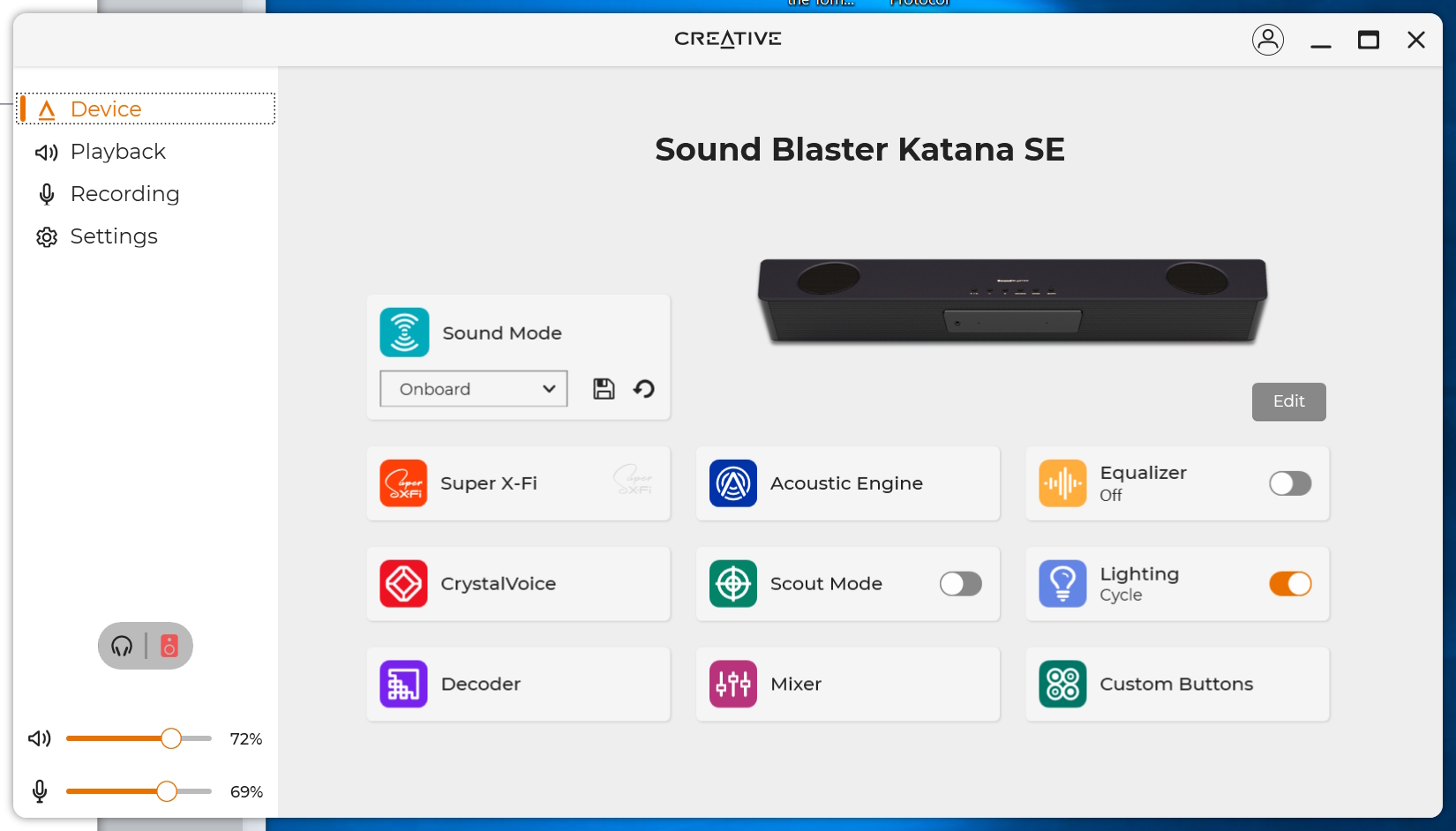Open the Acoustic Engine icon
The width and height of the screenshot is (1456, 831).
[x=733, y=483]
